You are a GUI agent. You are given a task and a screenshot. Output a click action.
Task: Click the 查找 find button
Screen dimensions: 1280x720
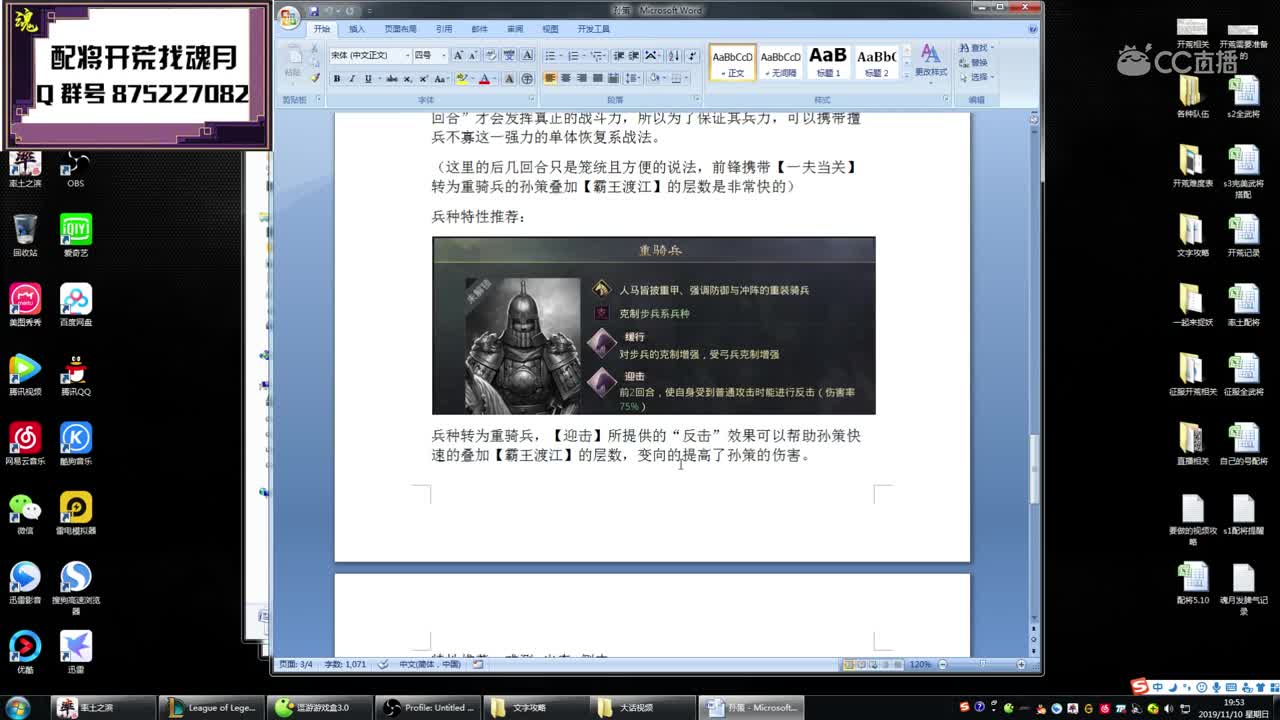[975, 48]
